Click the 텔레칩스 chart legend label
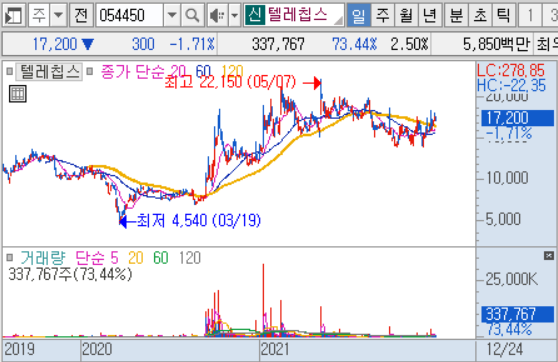The height and width of the screenshot is (362, 558). [x=49, y=72]
